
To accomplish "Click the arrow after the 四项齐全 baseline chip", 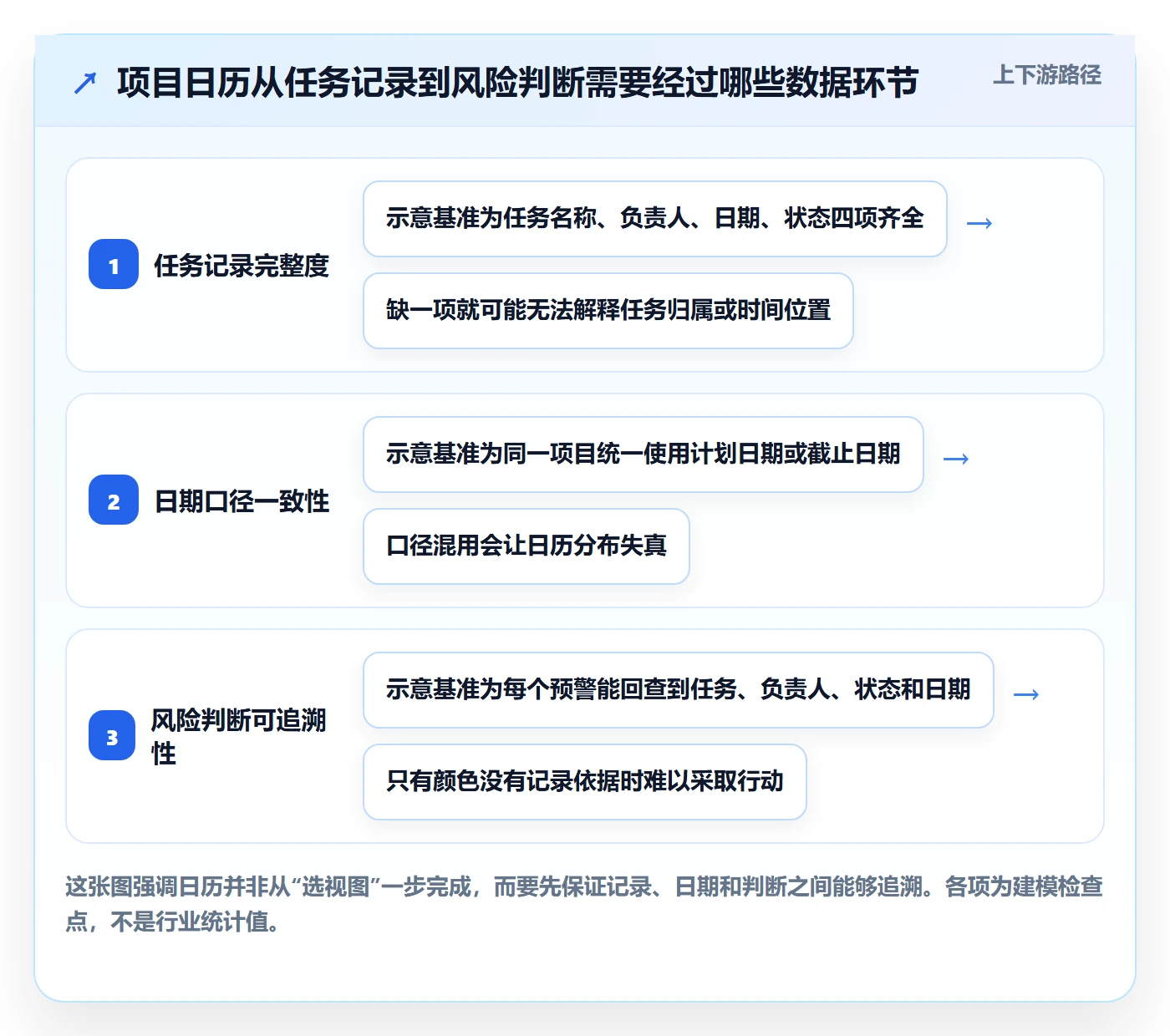I will click(979, 223).
